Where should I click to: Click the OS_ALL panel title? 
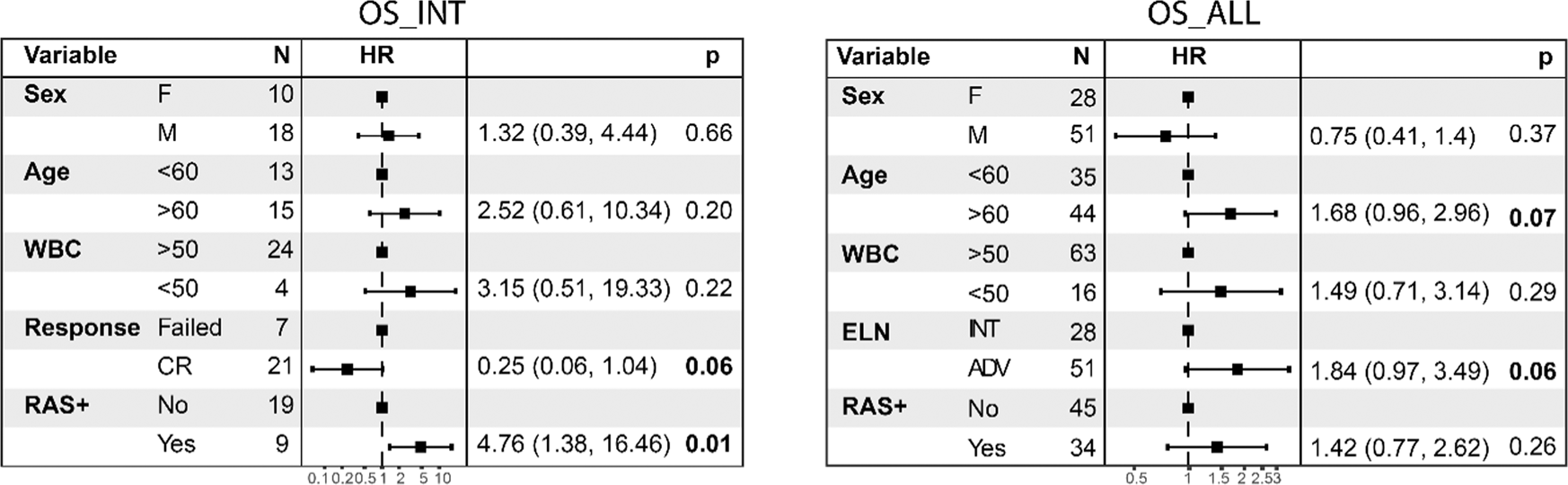pos(1202,15)
